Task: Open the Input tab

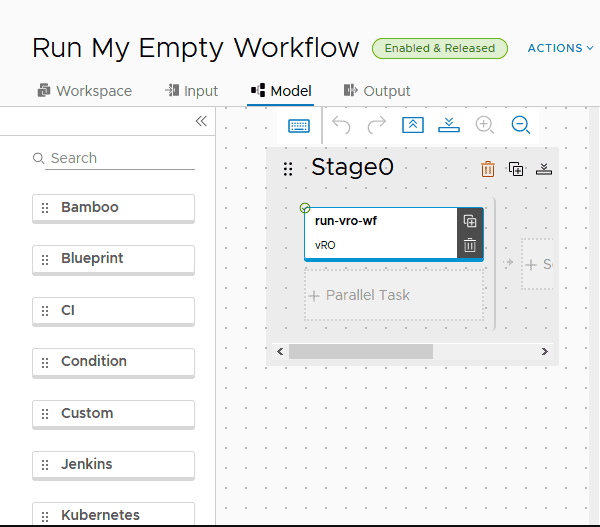Action: (191, 91)
